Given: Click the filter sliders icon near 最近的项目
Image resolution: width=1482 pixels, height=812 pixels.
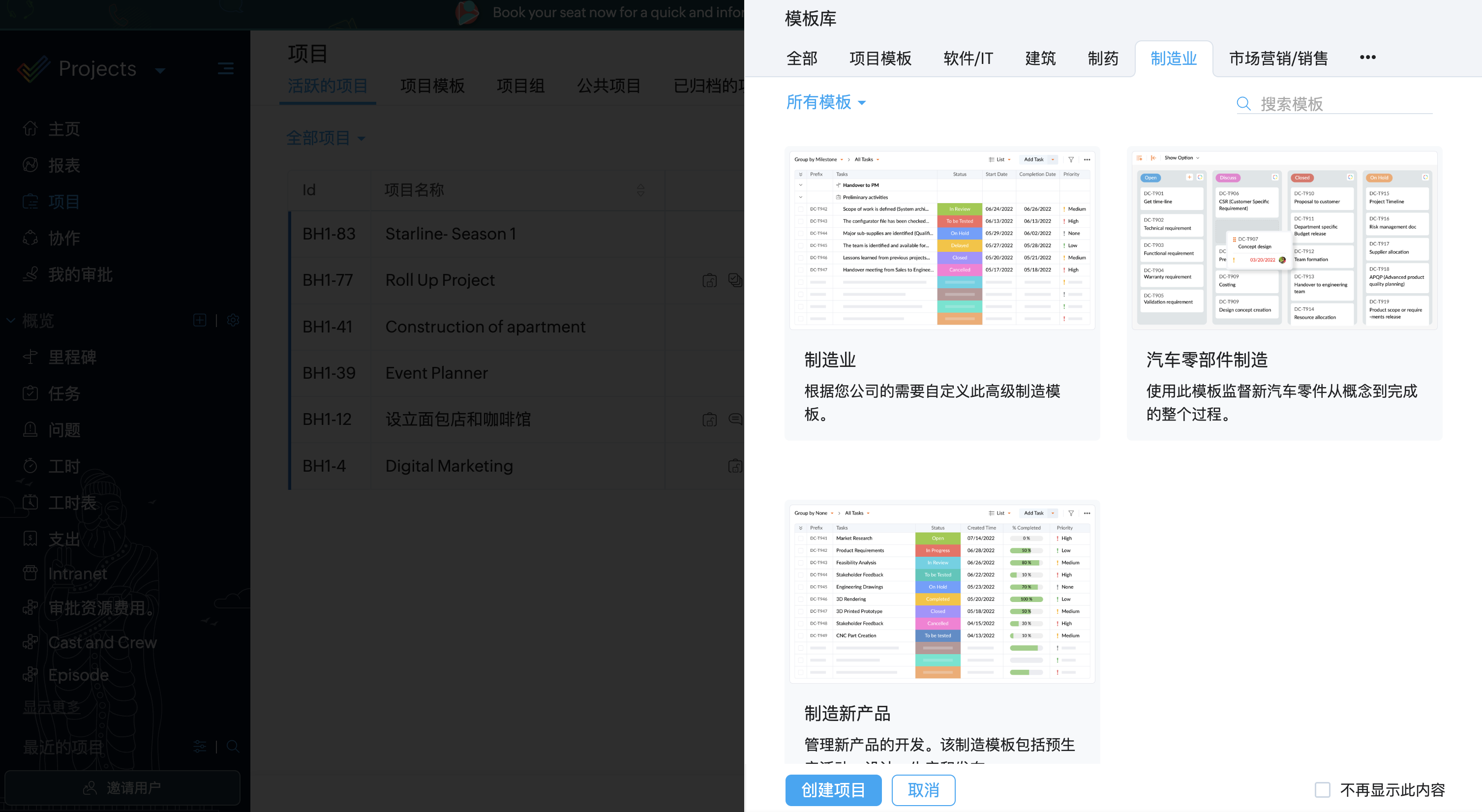Looking at the screenshot, I should (200, 747).
